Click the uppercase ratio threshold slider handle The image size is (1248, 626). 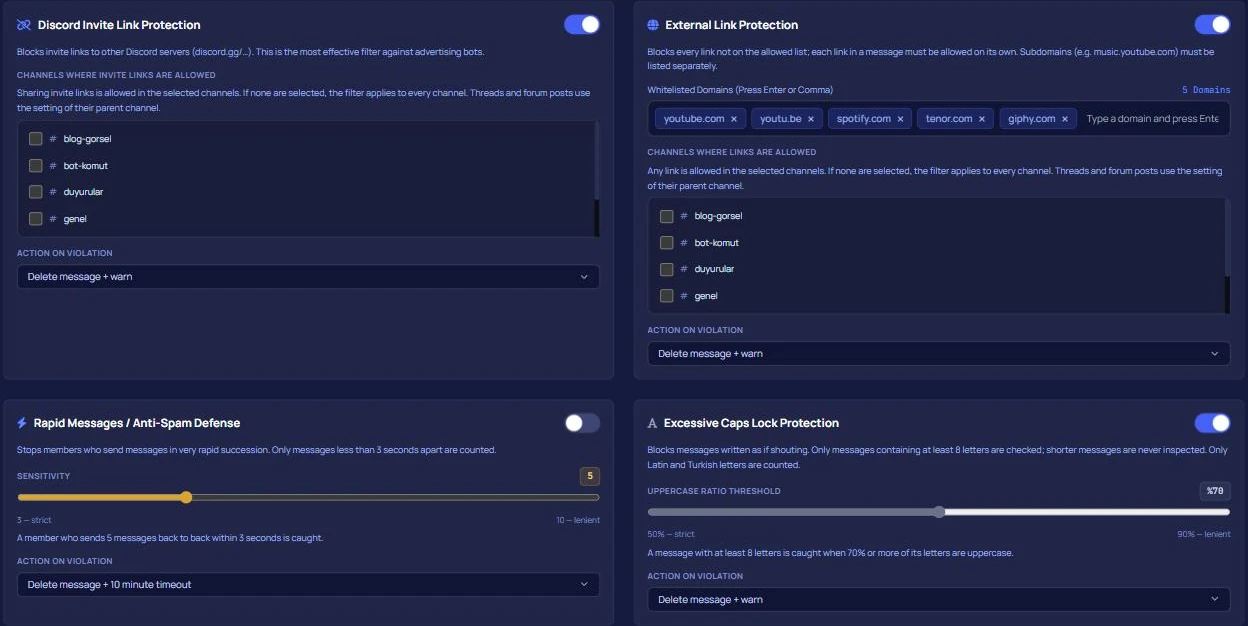click(x=939, y=512)
